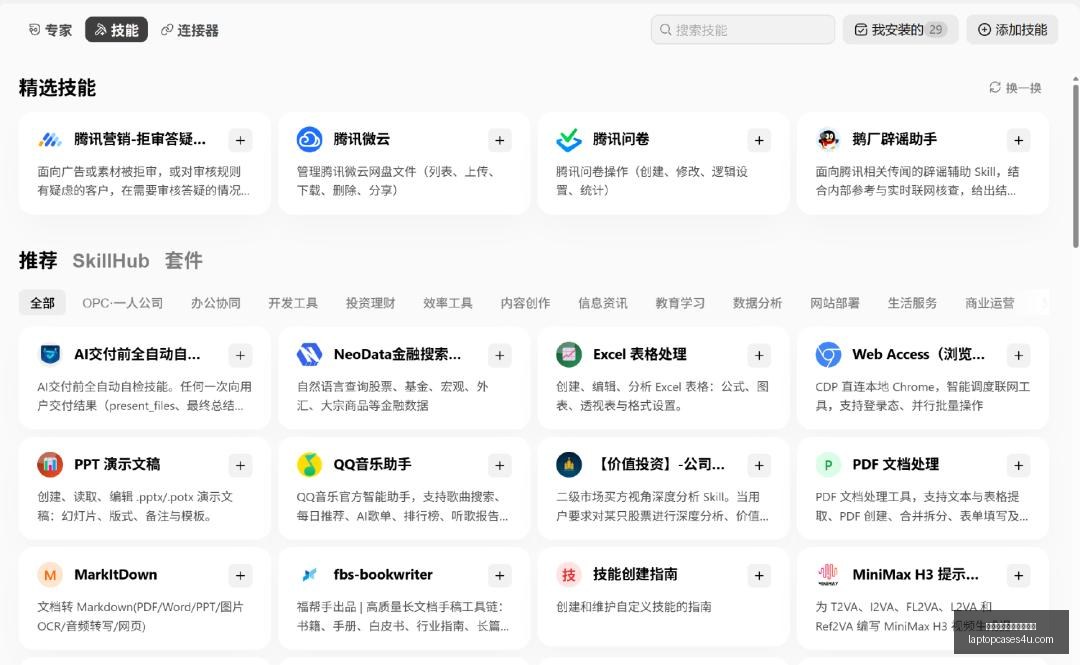
Task: Open the 套件 section tab
Action: (183, 260)
